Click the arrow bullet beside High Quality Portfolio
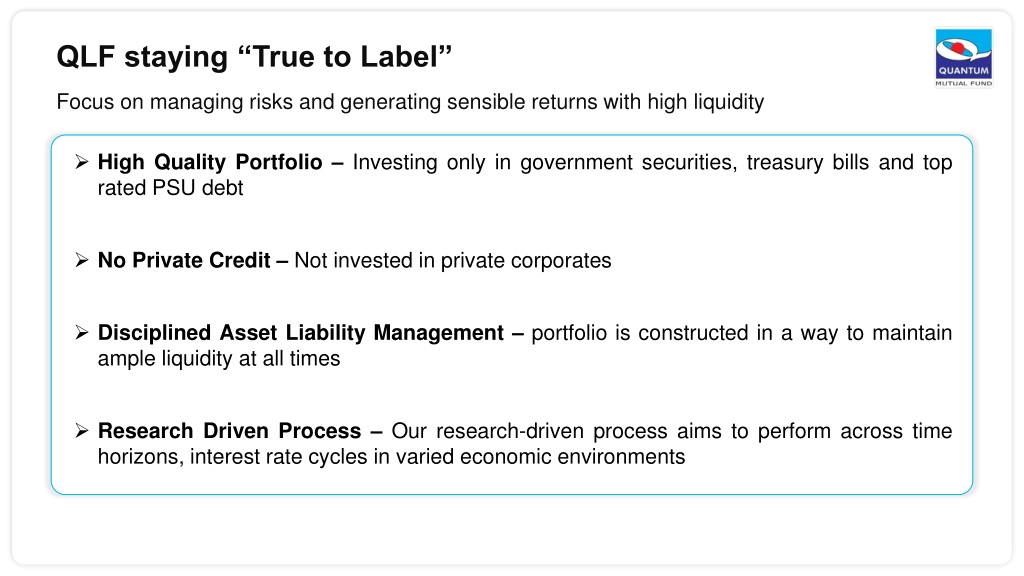This screenshot has width=1024, height=576. tap(82, 161)
